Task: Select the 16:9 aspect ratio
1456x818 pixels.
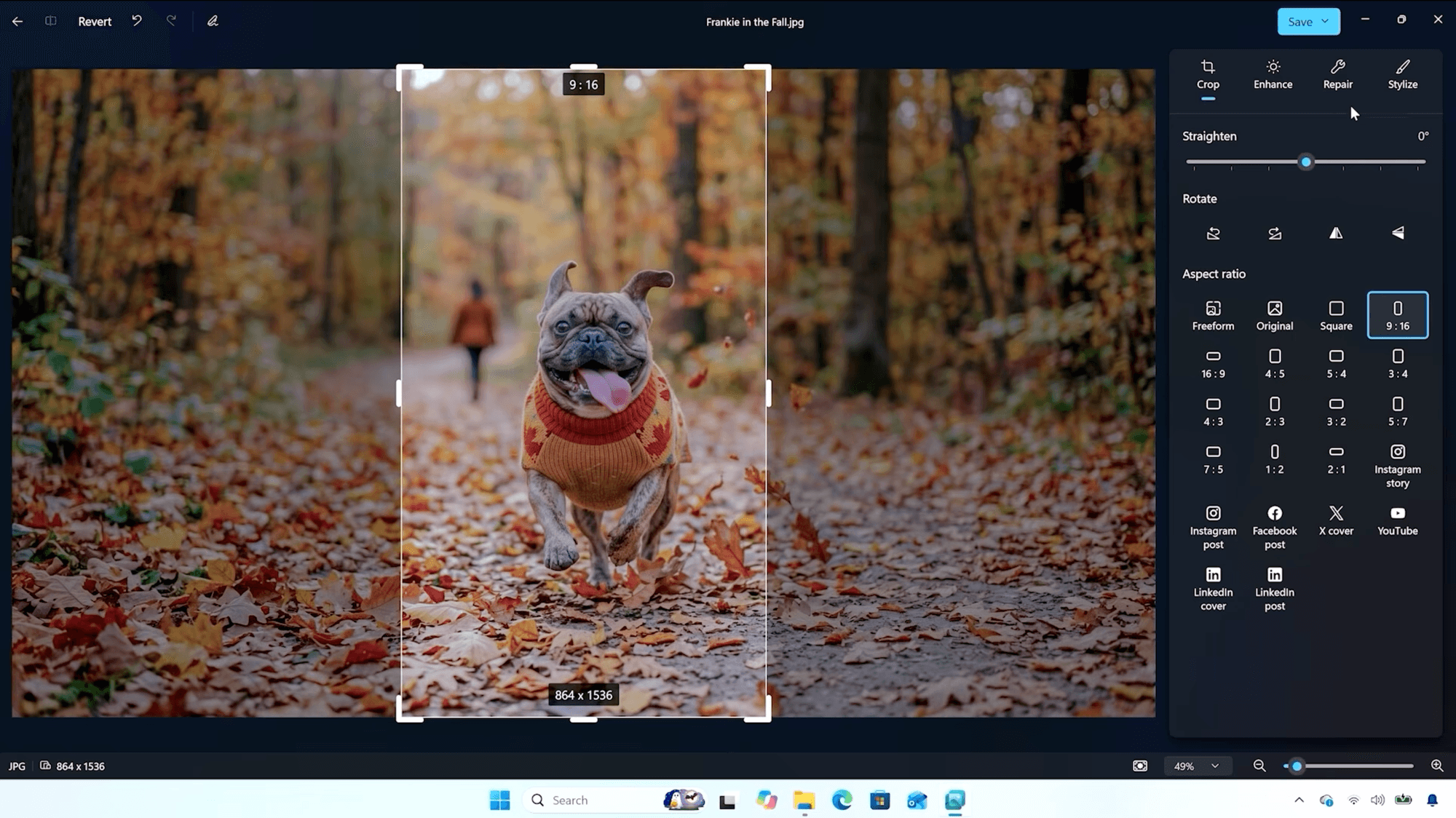Action: (x=1213, y=364)
